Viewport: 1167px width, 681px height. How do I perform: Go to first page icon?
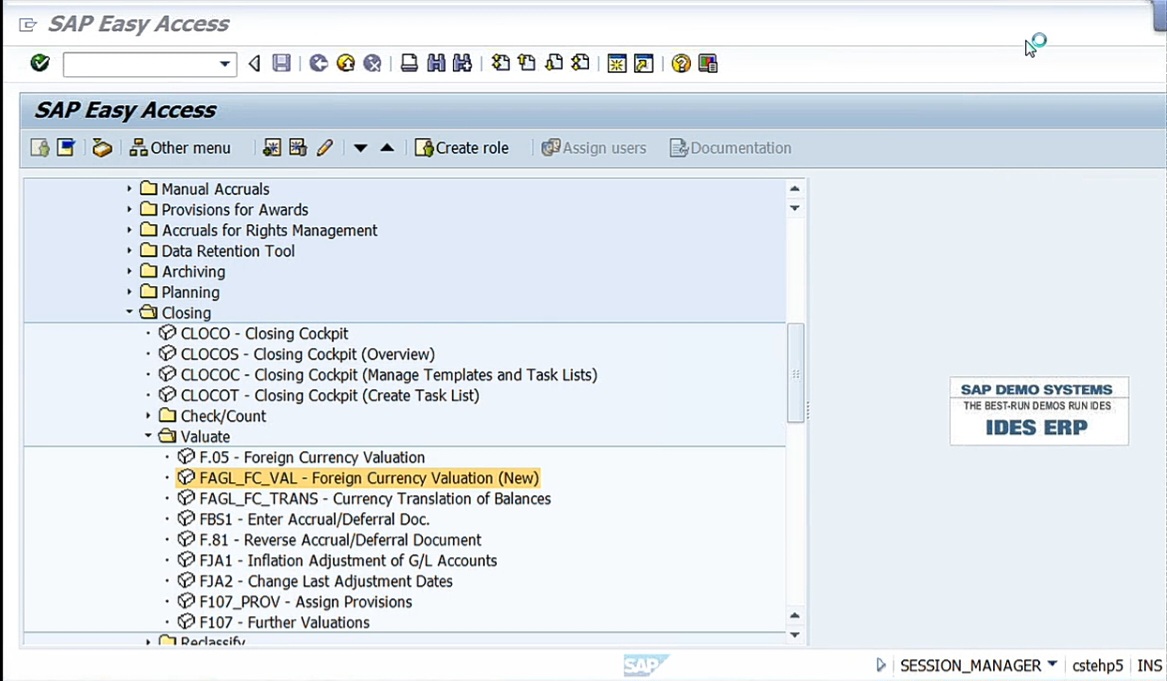501,63
